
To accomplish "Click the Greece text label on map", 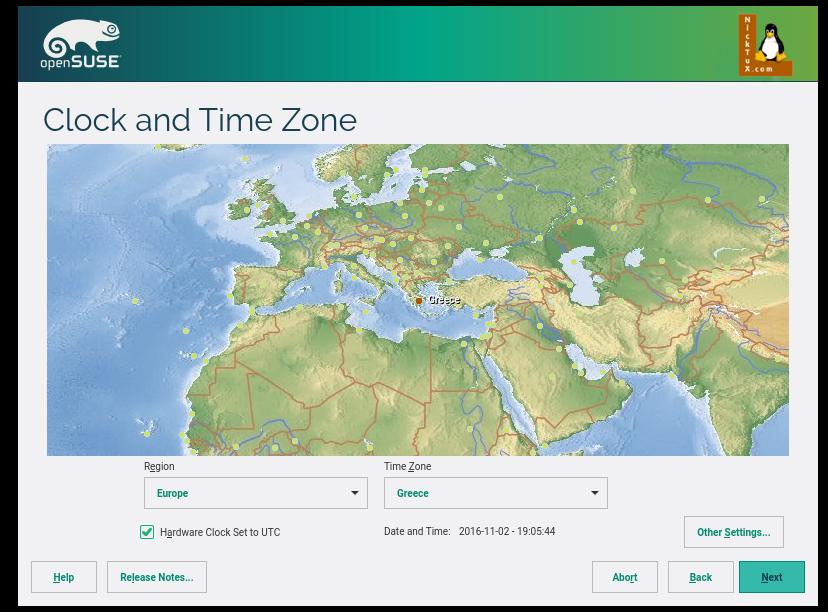I will click(444, 300).
